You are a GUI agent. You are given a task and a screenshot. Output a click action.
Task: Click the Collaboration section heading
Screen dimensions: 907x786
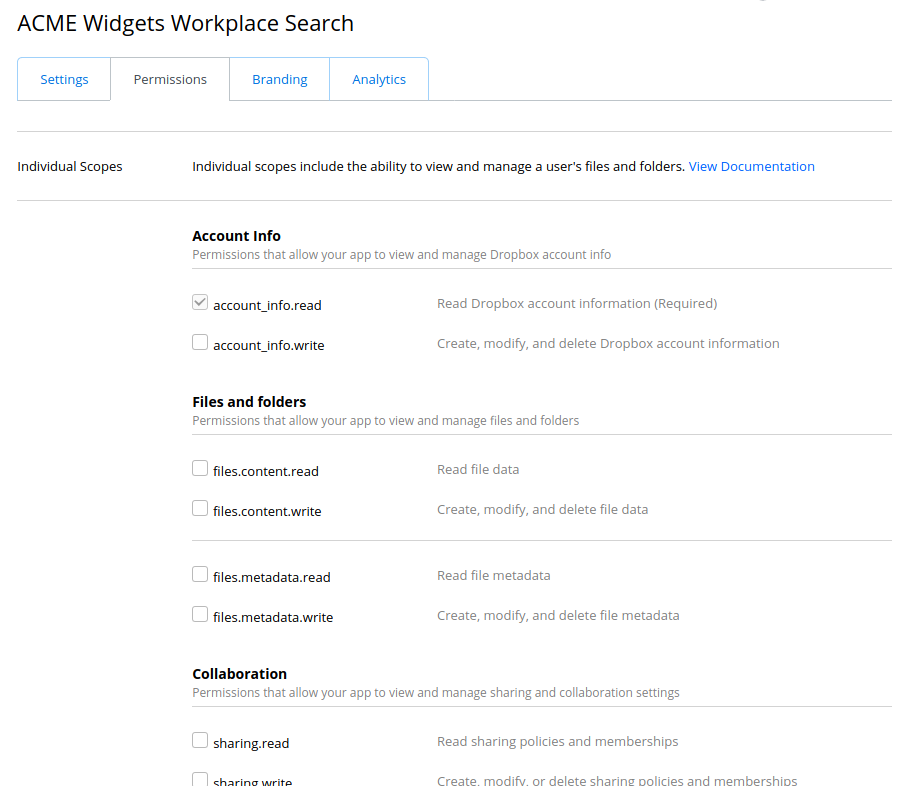[239, 673]
